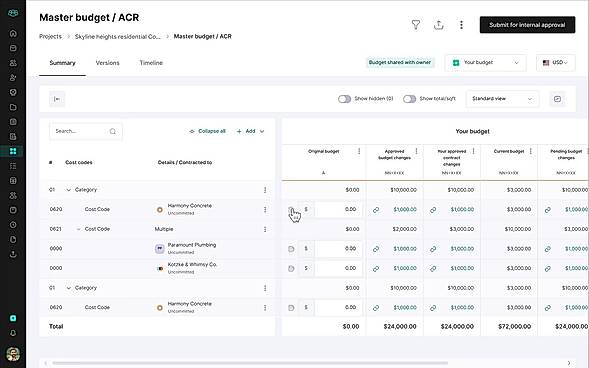Enable Show total/sqft switch
This screenshot has height=368, width=589.
pyautogui.click(x=409, y=99)
